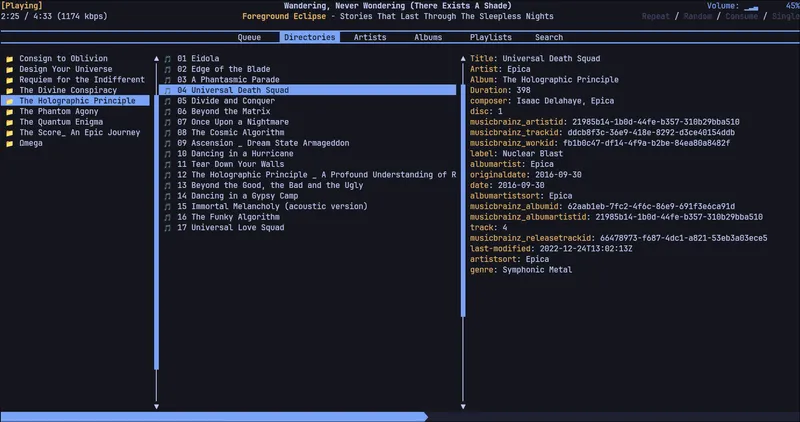Image resolution: width=800 pixels, height=422 pixels.
Task: Click the metadata panel scroll down arrow
Action: pyautogui.click(x=463, y=407)
